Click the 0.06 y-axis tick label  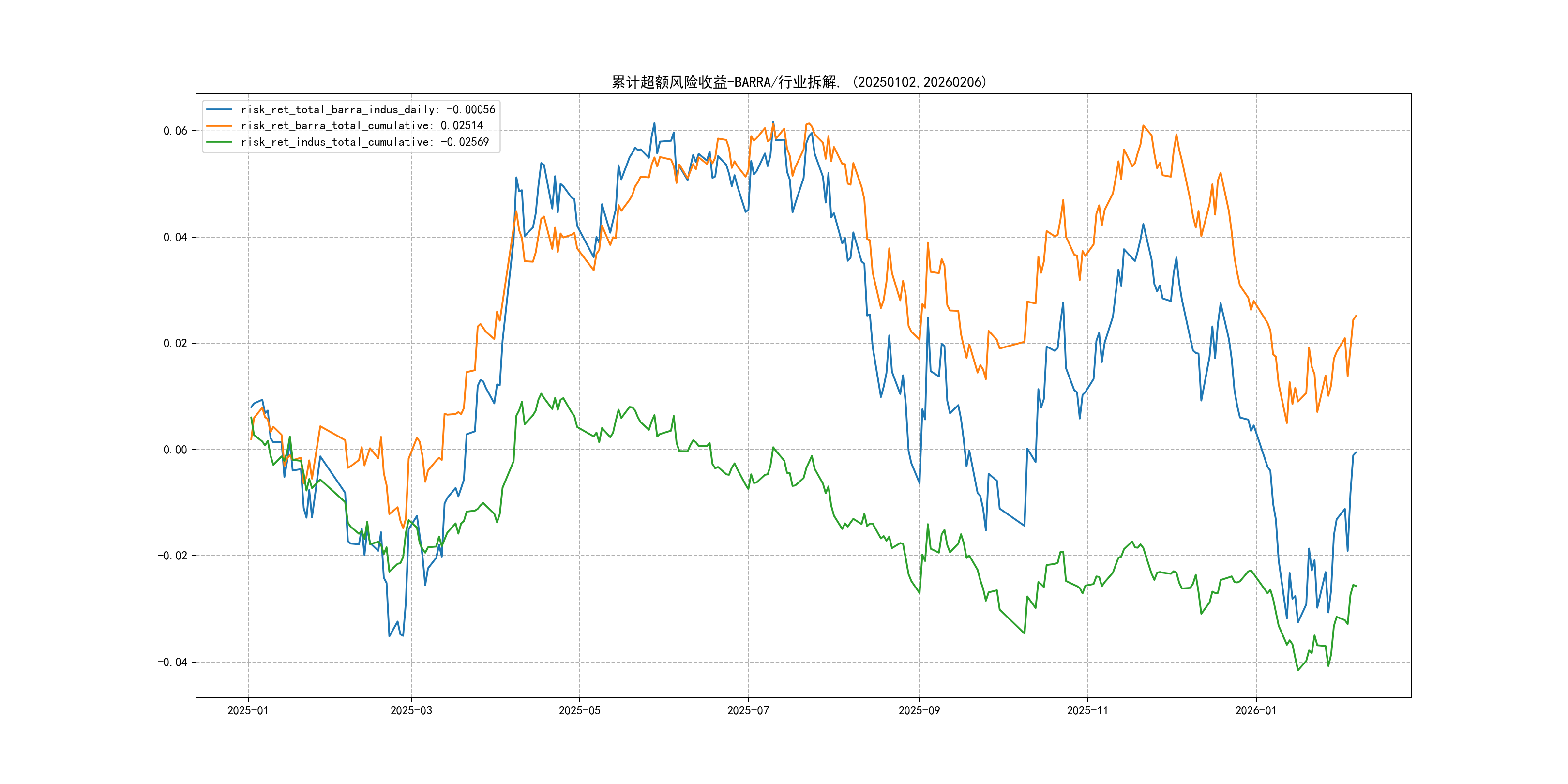tap(175, 131)
